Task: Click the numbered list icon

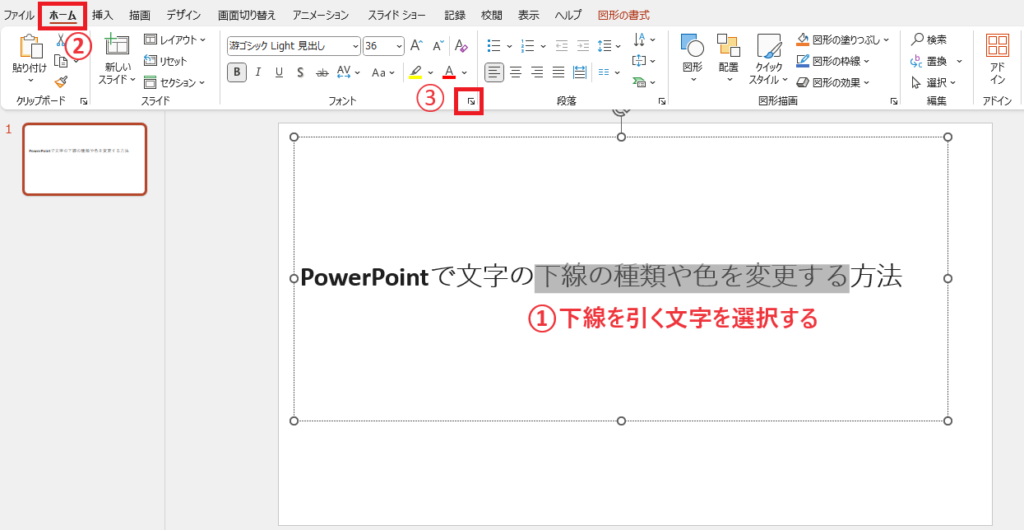Action: pyautogui.click(x=528, y=46)
